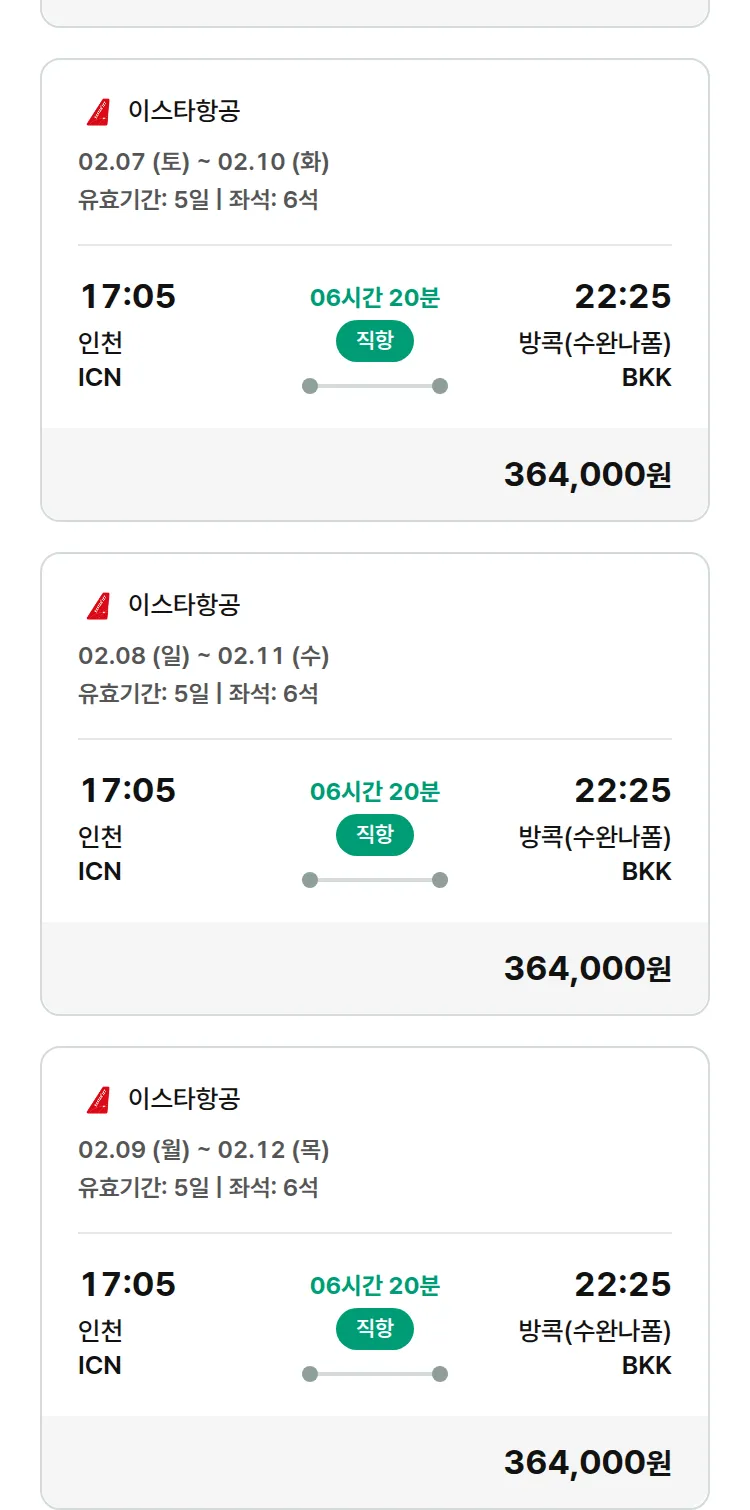Image resolution: width=750 pixels, height=1510 pixels.
Task: Click route line start dot on 02.09 flight
Action: click(x=310, y=1374)
